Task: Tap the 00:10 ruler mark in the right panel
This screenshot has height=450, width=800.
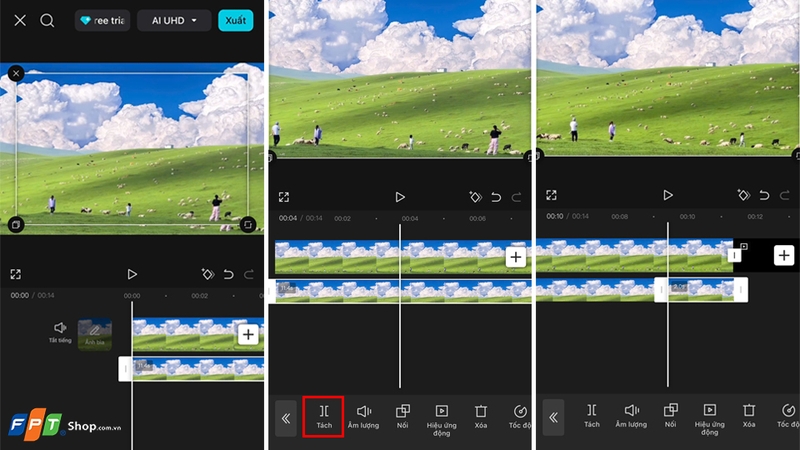Action: [x=687, y=216]
